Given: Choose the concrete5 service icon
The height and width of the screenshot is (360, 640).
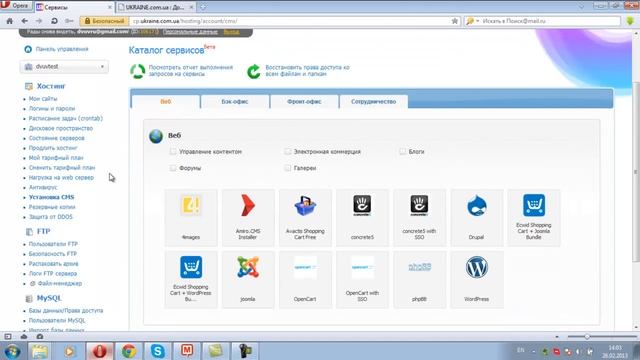Looking at the screenshot, I should pyautogui.click(x=362, y=205).
